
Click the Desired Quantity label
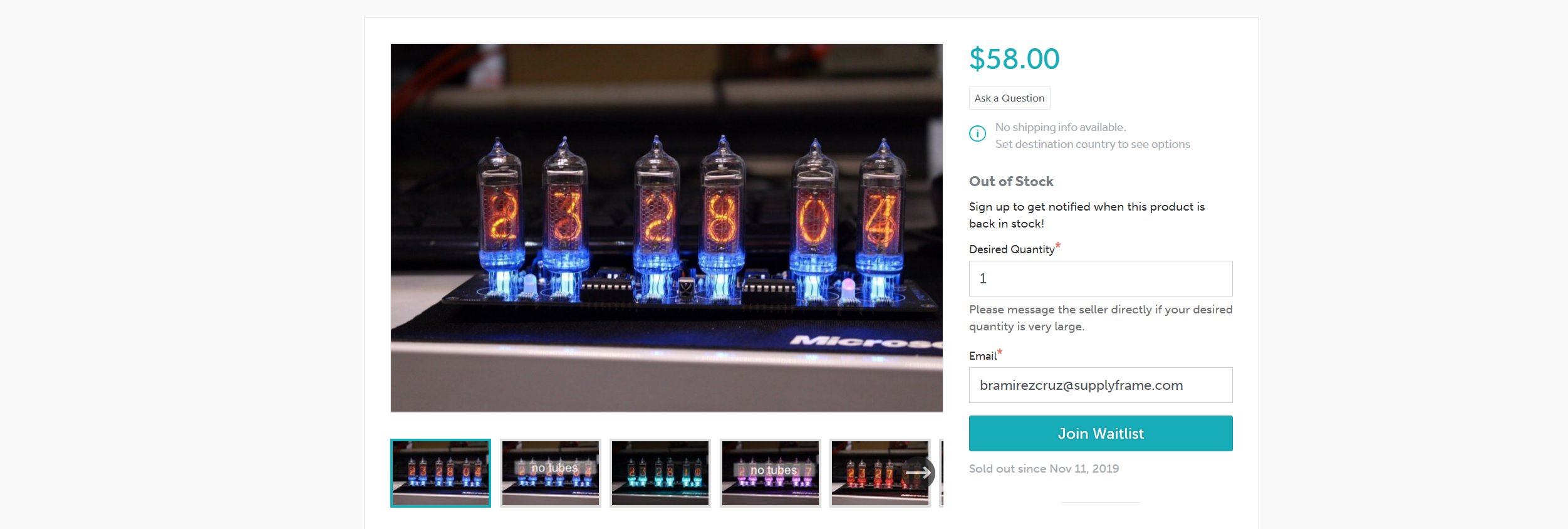(1012, 249)
